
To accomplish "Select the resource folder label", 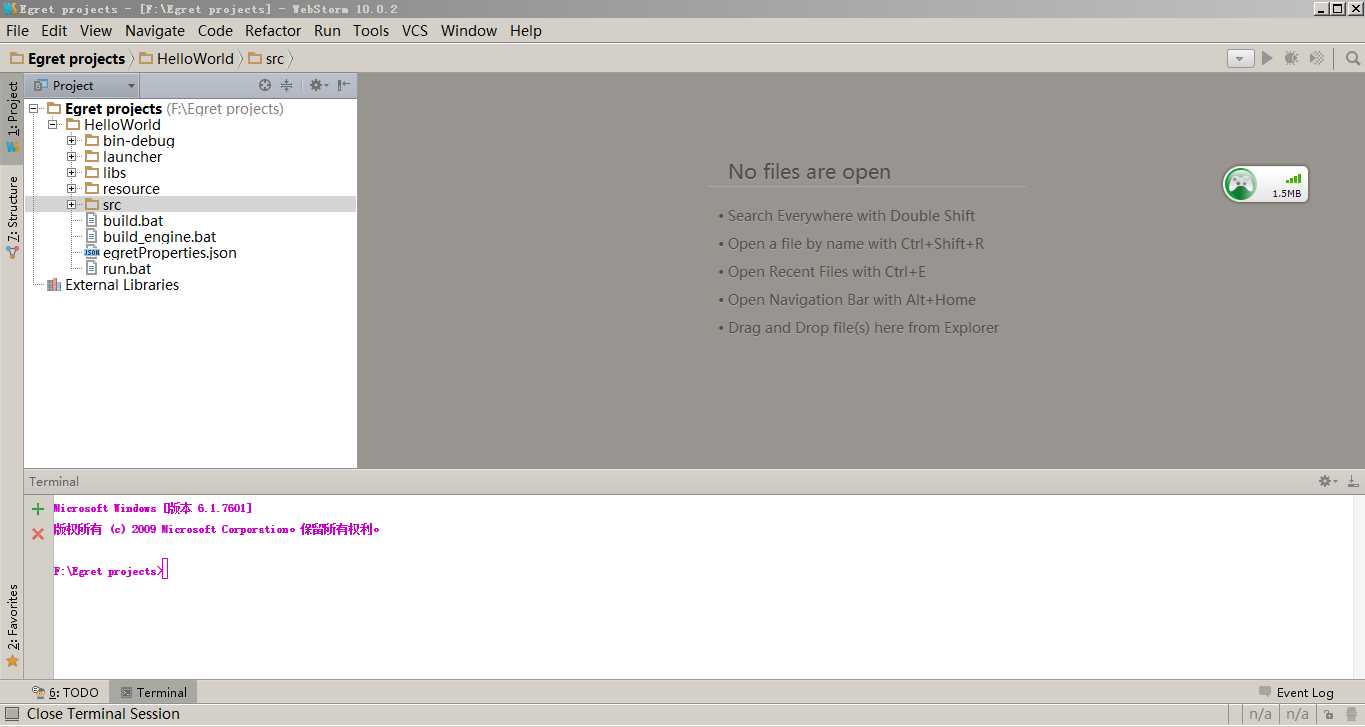I will click(131, 189).
